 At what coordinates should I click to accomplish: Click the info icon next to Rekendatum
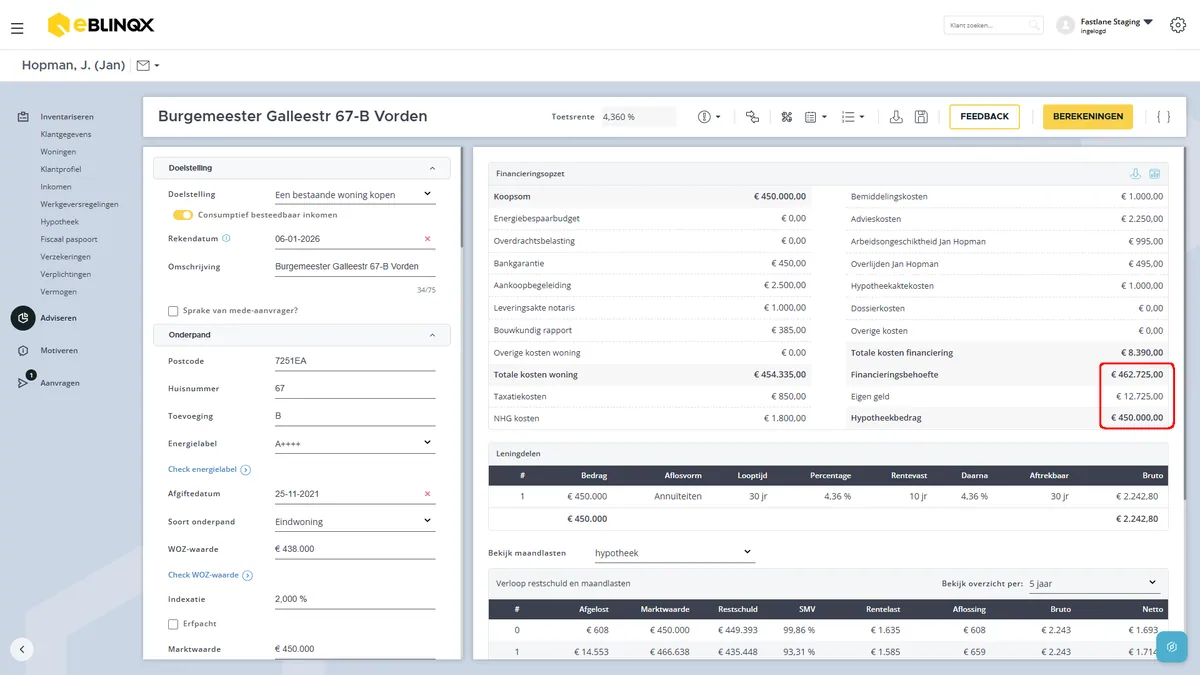[226, 239]
